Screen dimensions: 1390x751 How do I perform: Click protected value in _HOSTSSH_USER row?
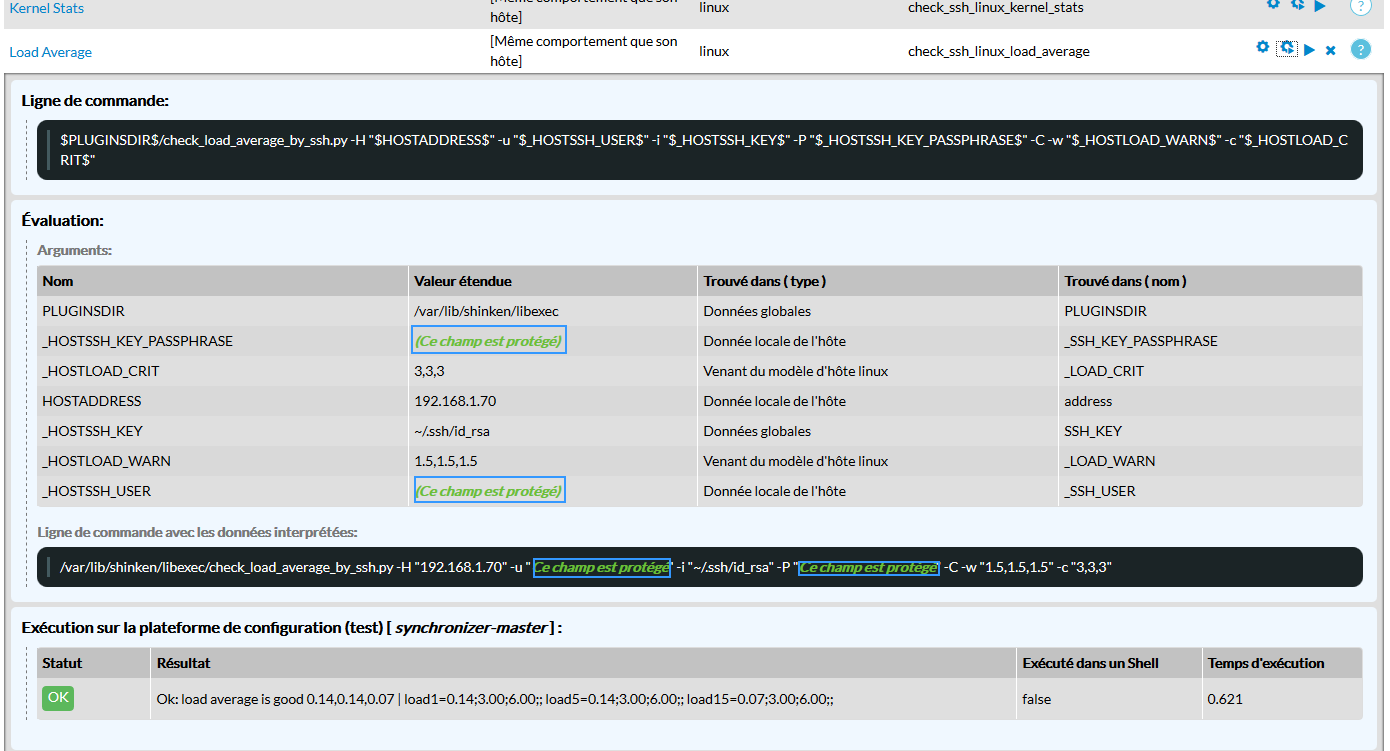[x=488, y=491]
